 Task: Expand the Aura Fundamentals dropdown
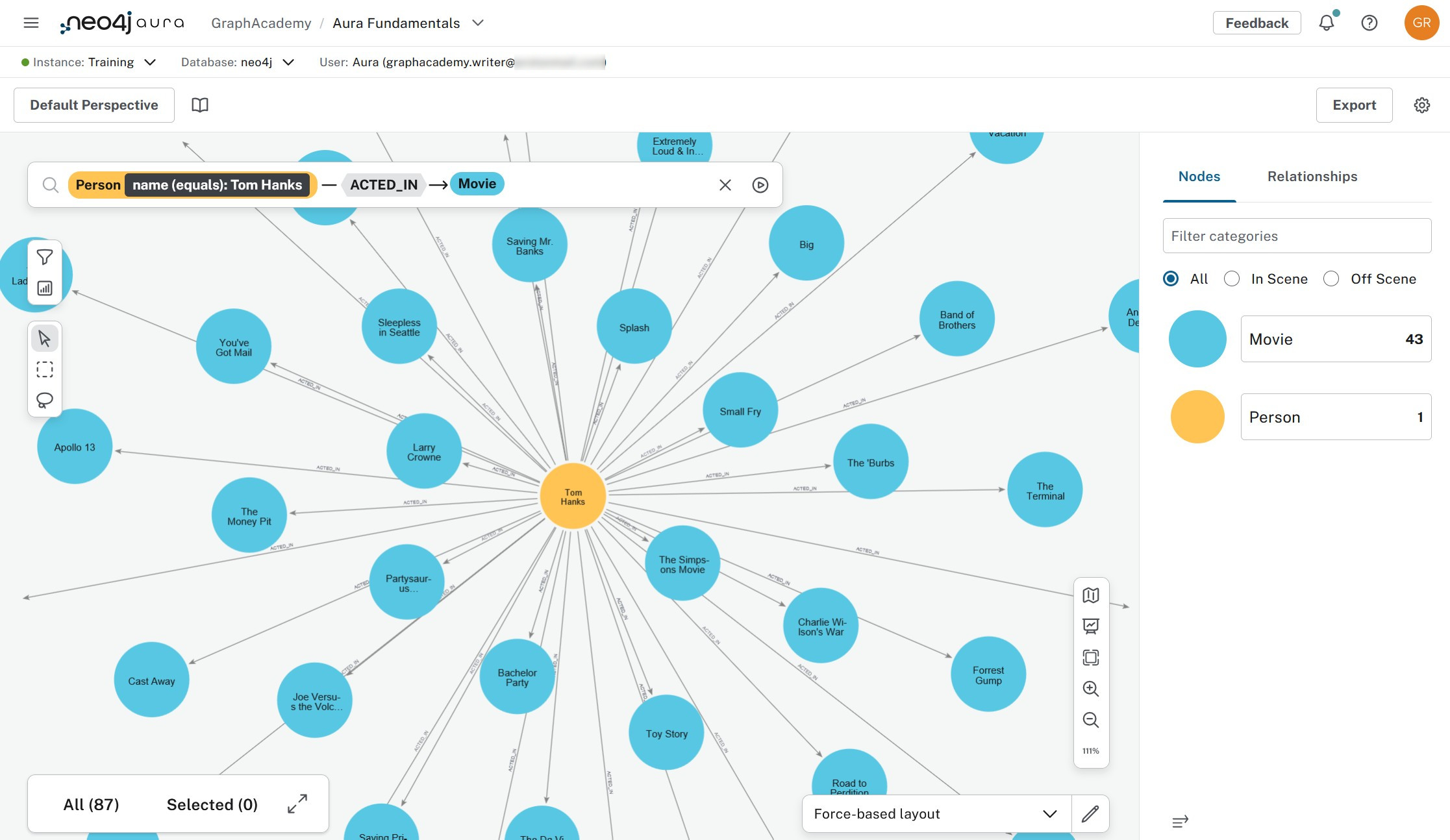pos(479,23)
